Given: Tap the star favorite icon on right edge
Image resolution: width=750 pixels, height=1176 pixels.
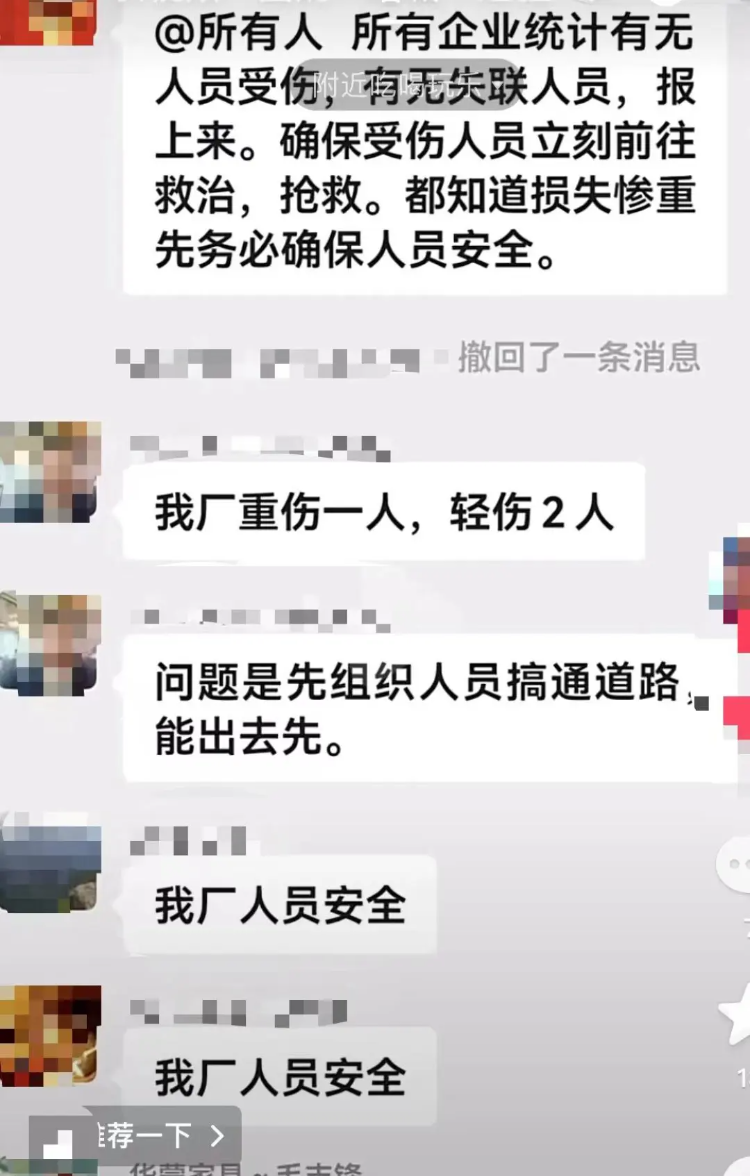Looking at the screenshot, I should (x=736, y=1016).
